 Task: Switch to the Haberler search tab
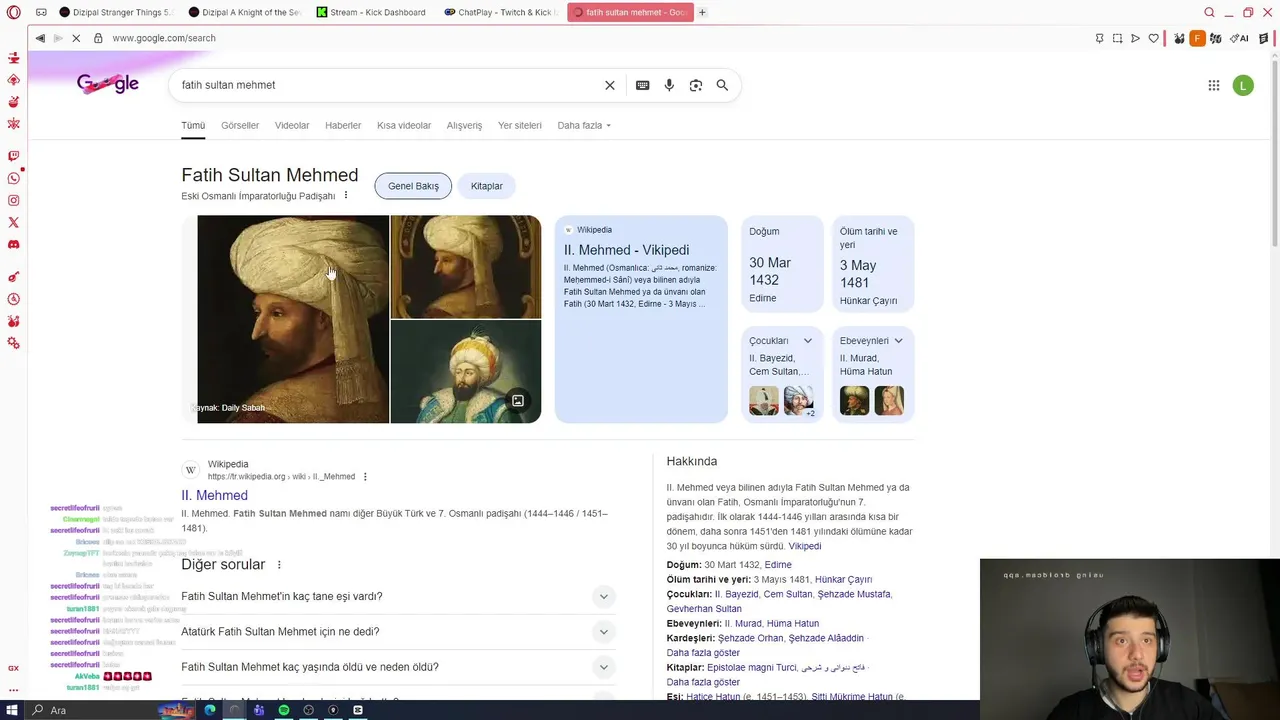click(x=343, y=126)
